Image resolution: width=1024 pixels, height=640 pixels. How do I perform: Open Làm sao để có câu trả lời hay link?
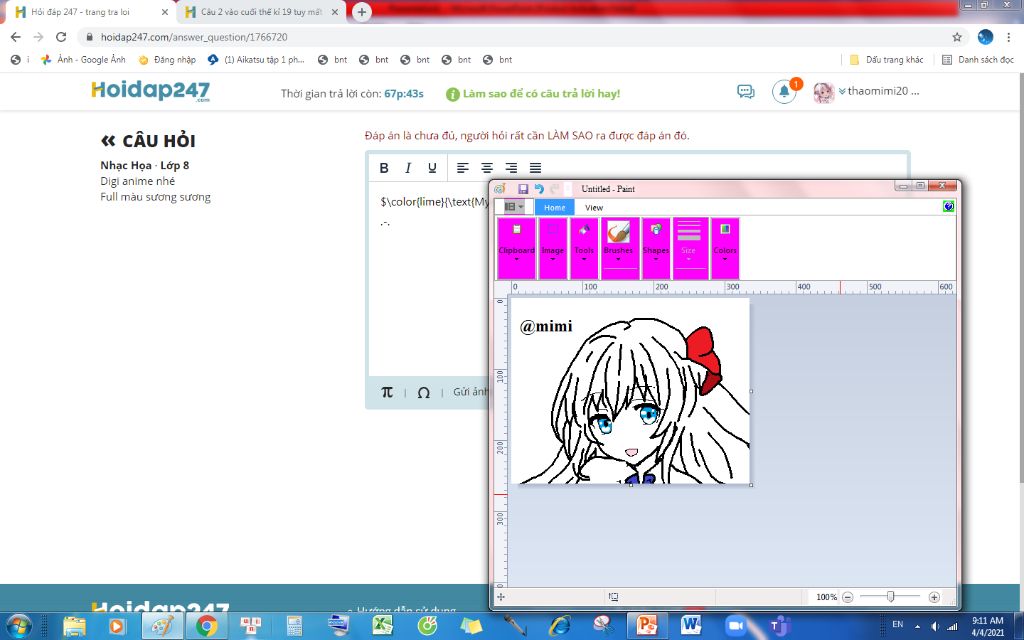(x=533, y=93)
